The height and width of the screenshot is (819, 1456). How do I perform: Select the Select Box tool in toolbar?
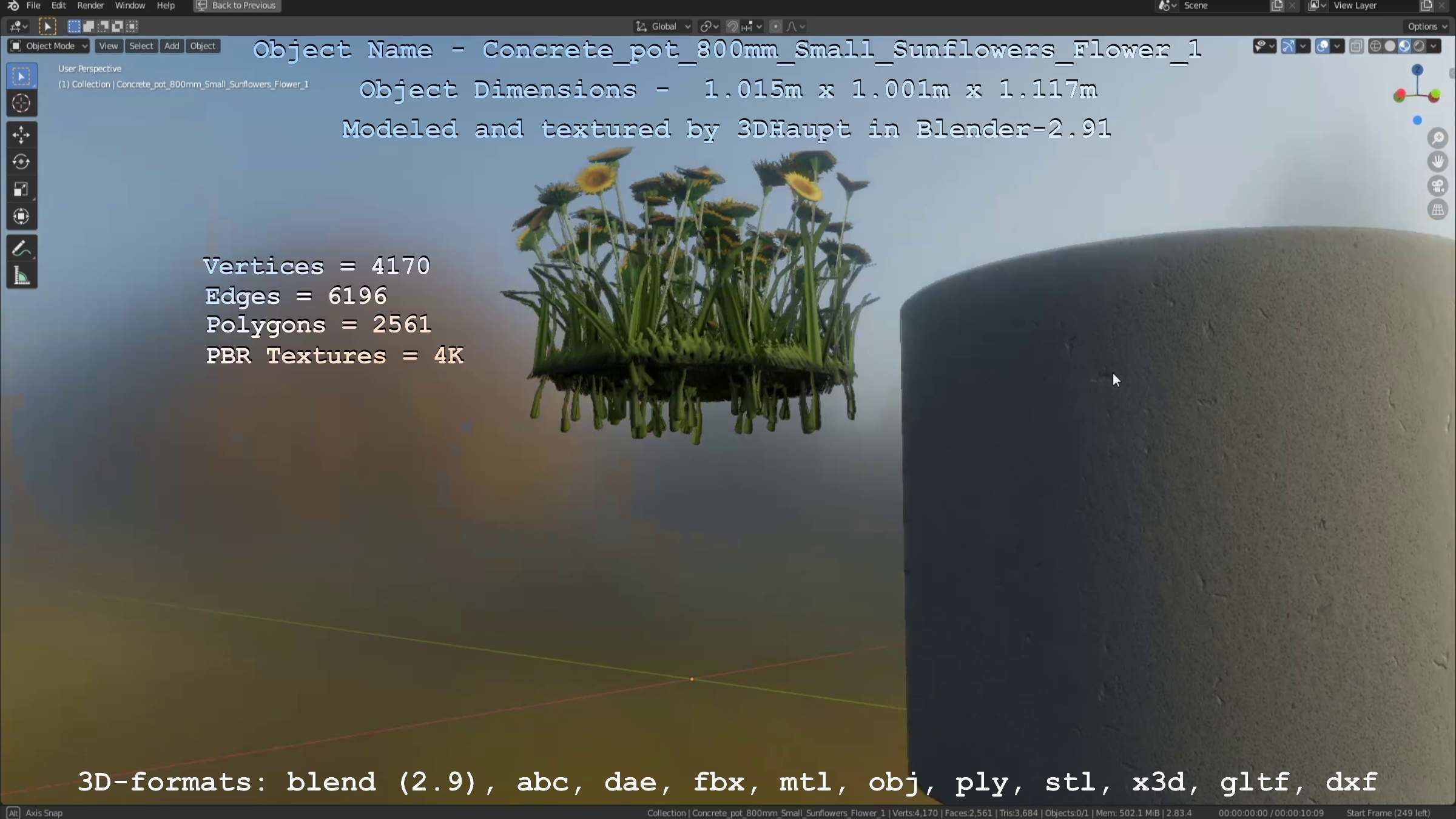tap(21, 76)
